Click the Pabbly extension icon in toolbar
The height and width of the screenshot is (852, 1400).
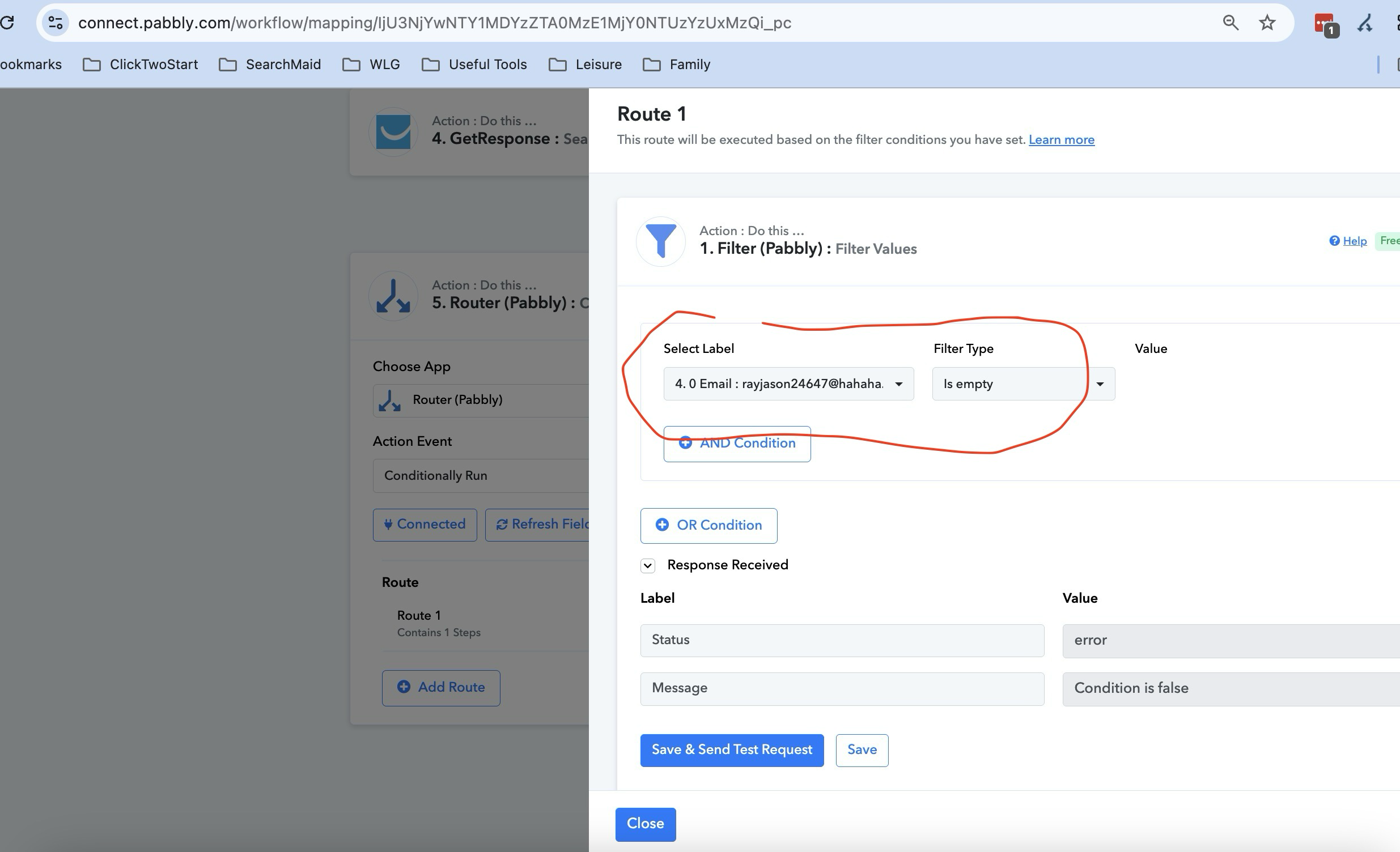click(x=1365, y=23)
